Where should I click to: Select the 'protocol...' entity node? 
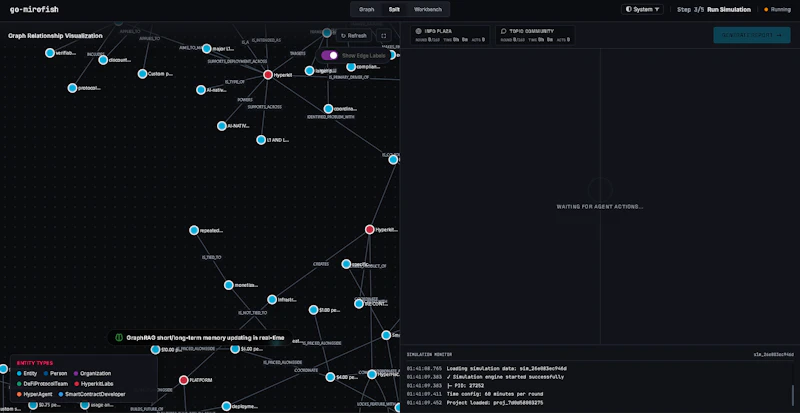tap(72, 88)
